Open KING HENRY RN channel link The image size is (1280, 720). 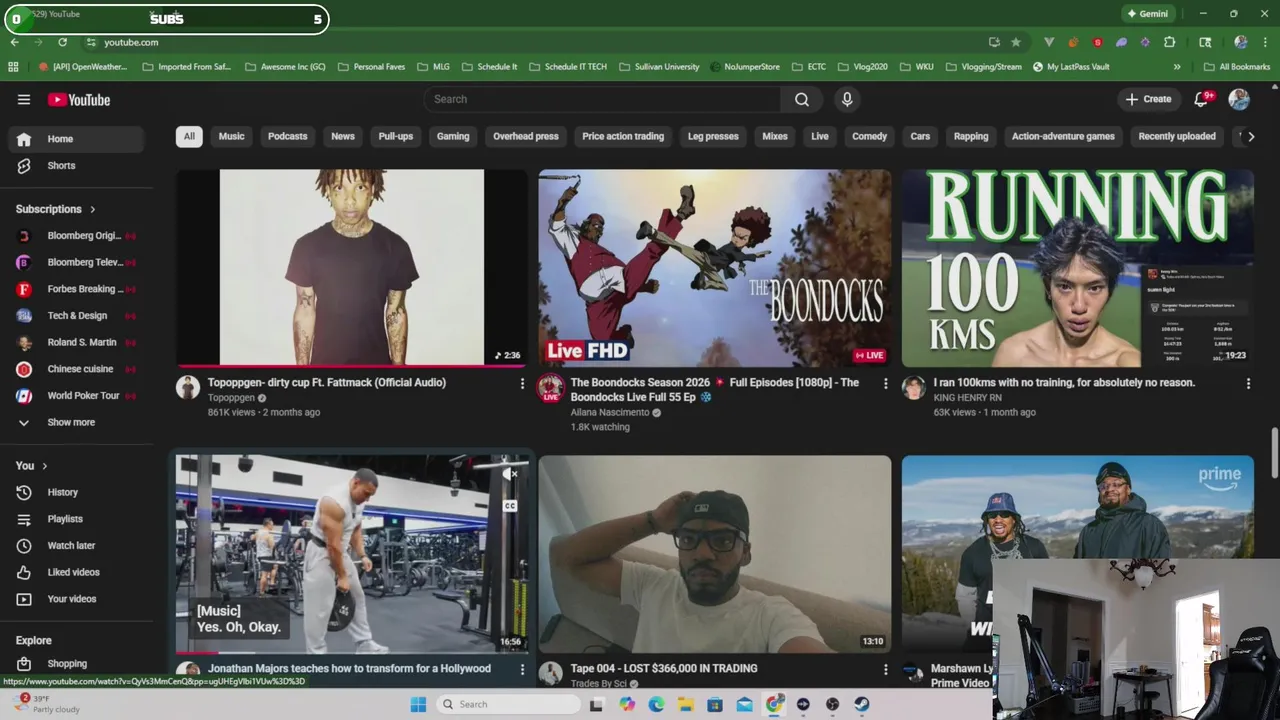pyautogui.click(x=967, y=398)
